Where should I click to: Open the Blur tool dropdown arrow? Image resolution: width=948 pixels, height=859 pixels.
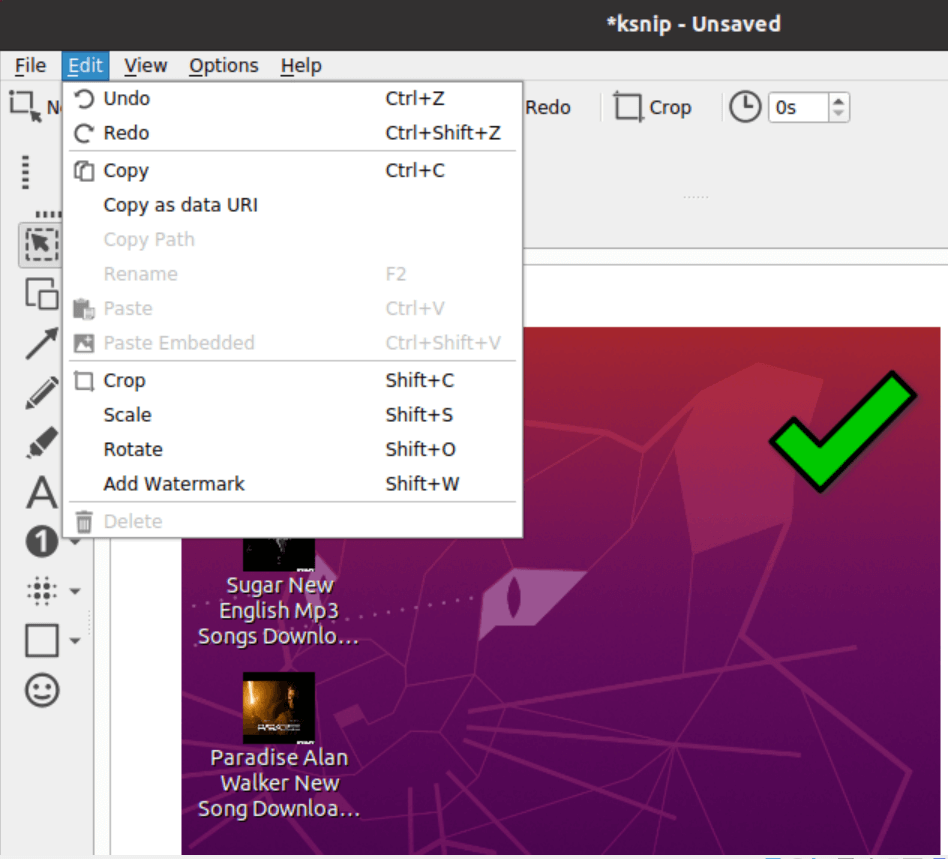[75, 591]
